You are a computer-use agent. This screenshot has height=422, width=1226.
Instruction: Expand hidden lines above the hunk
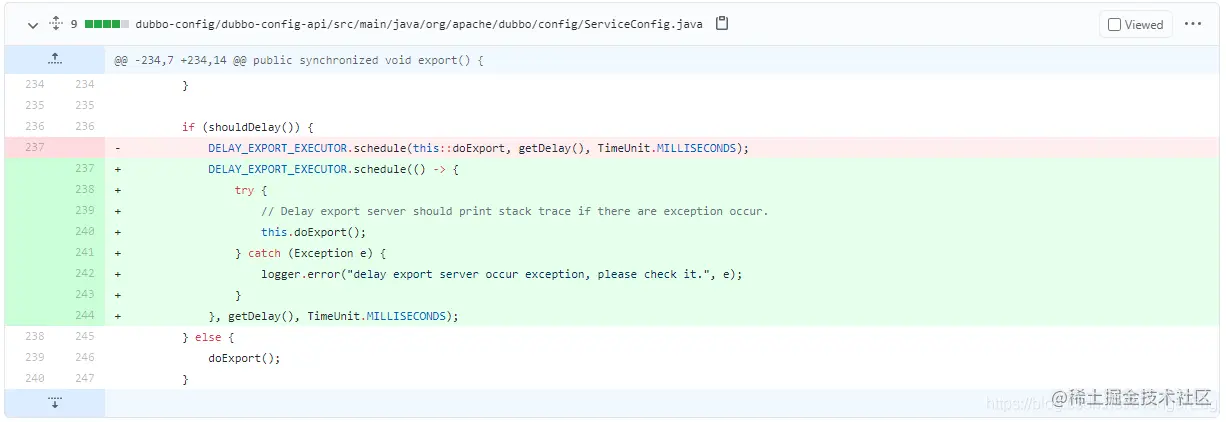(x=55, y=60)
